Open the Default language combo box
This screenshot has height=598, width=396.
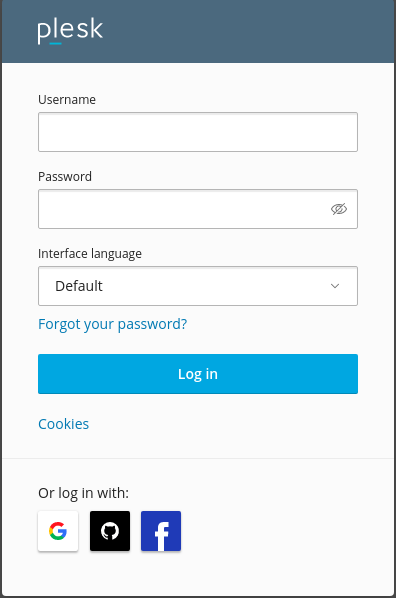198,286
